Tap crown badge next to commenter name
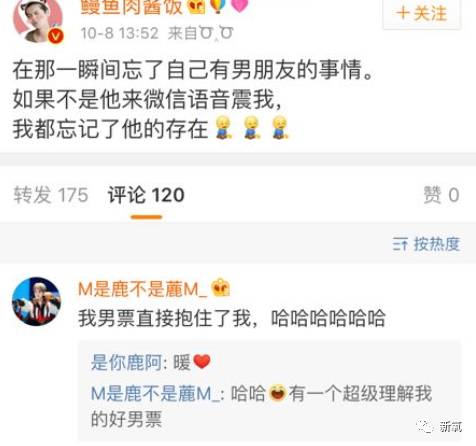 click(221, 288)
